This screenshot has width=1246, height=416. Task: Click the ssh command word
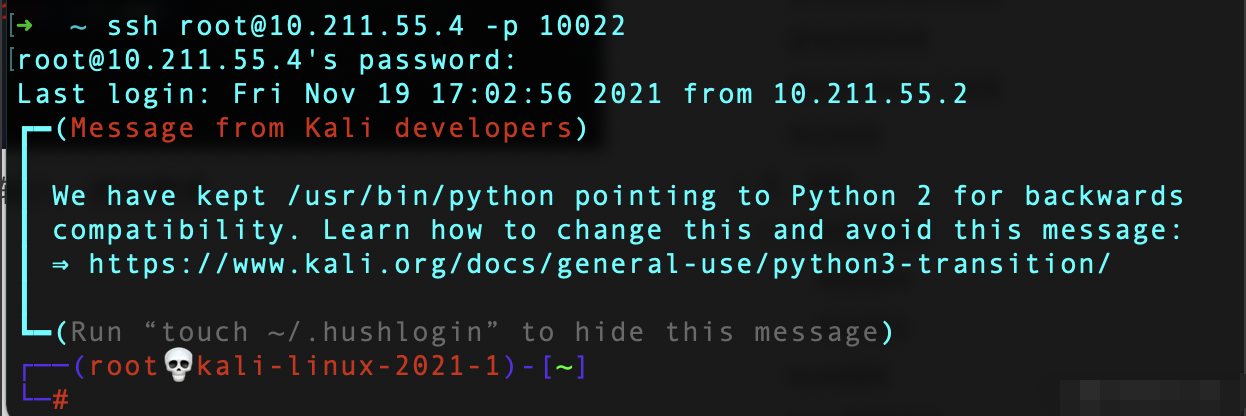tap(132, 26)
